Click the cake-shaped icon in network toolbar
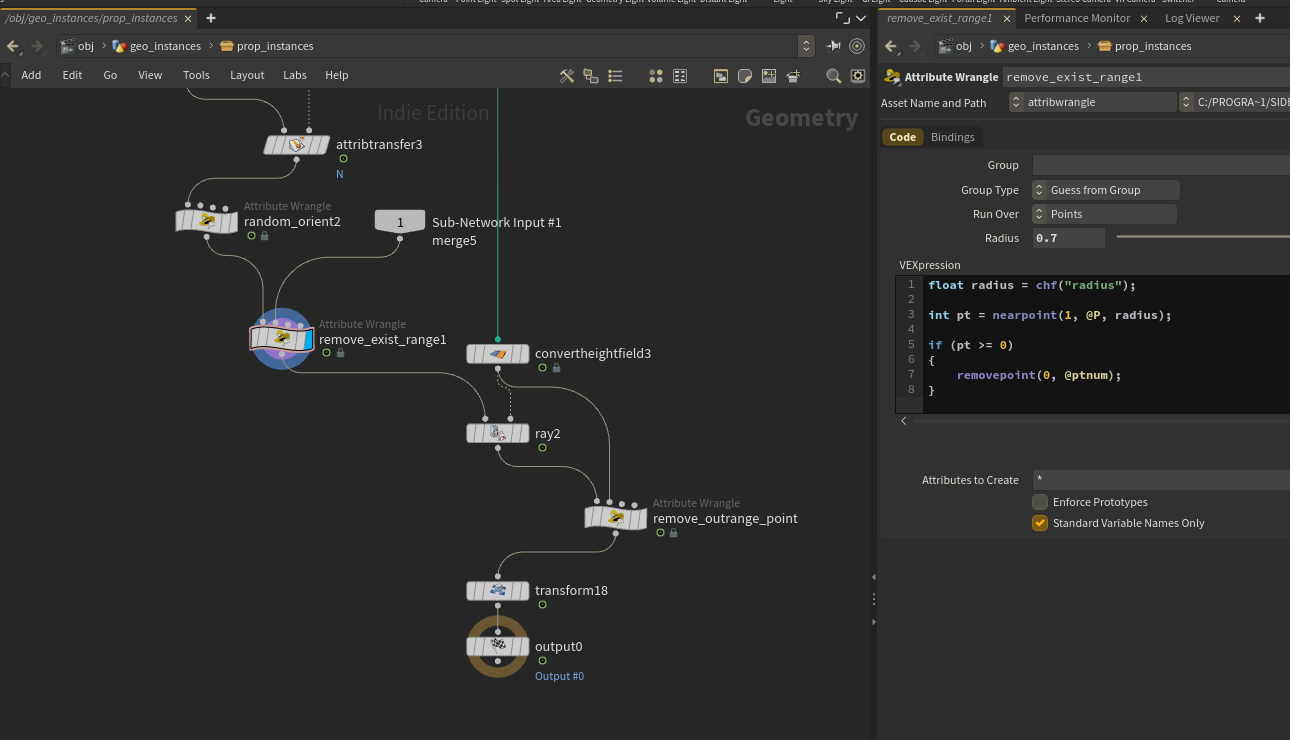 click(793, 75)
